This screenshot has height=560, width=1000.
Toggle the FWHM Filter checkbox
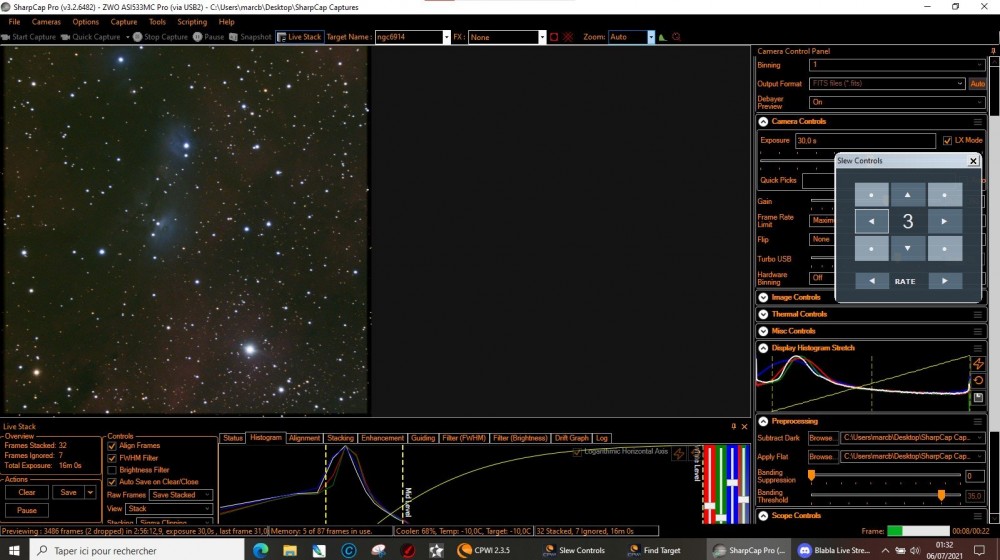112,458
